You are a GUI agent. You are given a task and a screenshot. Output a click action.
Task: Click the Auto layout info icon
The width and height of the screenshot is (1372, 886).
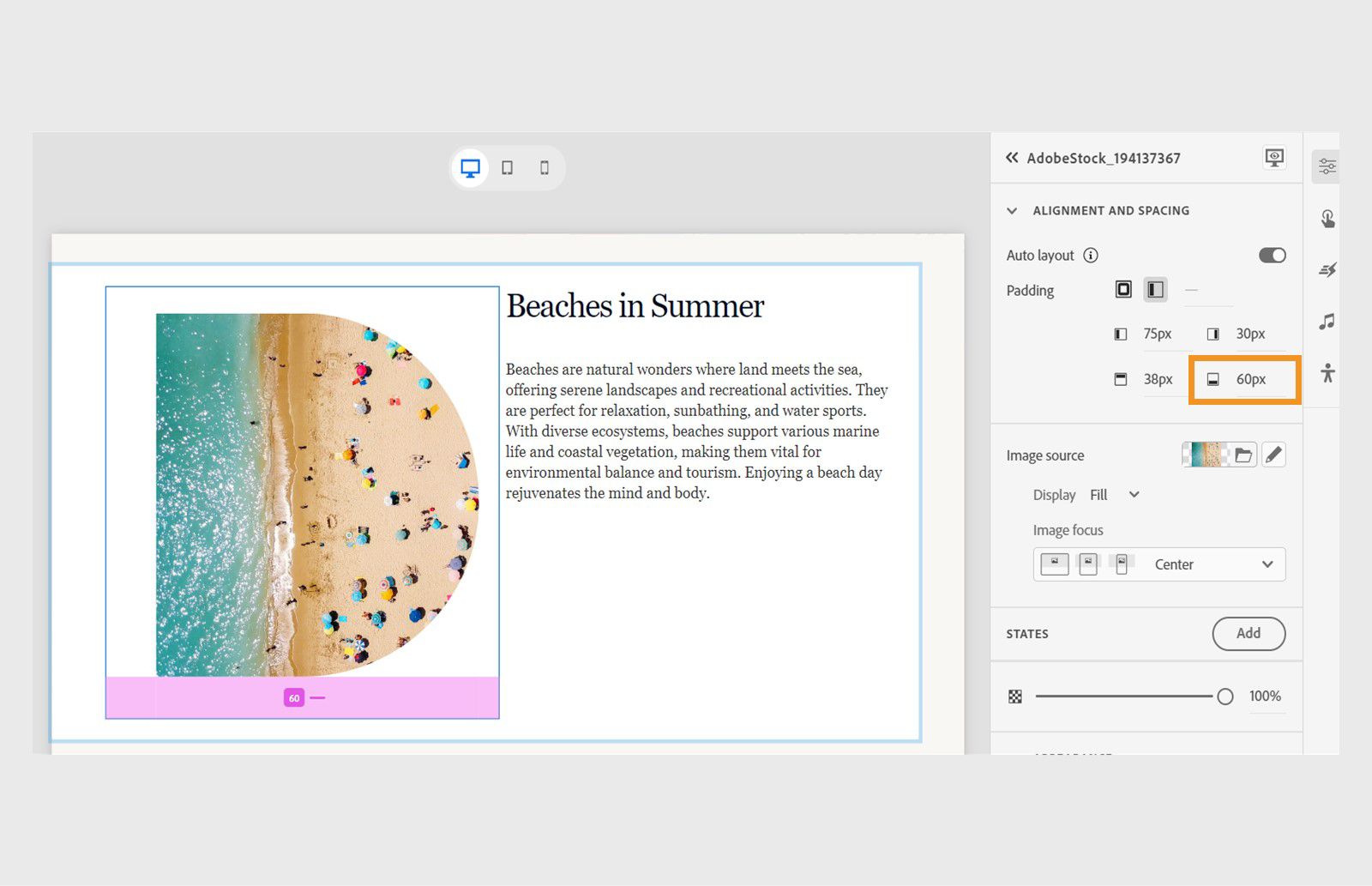(x=1091, y=256)
